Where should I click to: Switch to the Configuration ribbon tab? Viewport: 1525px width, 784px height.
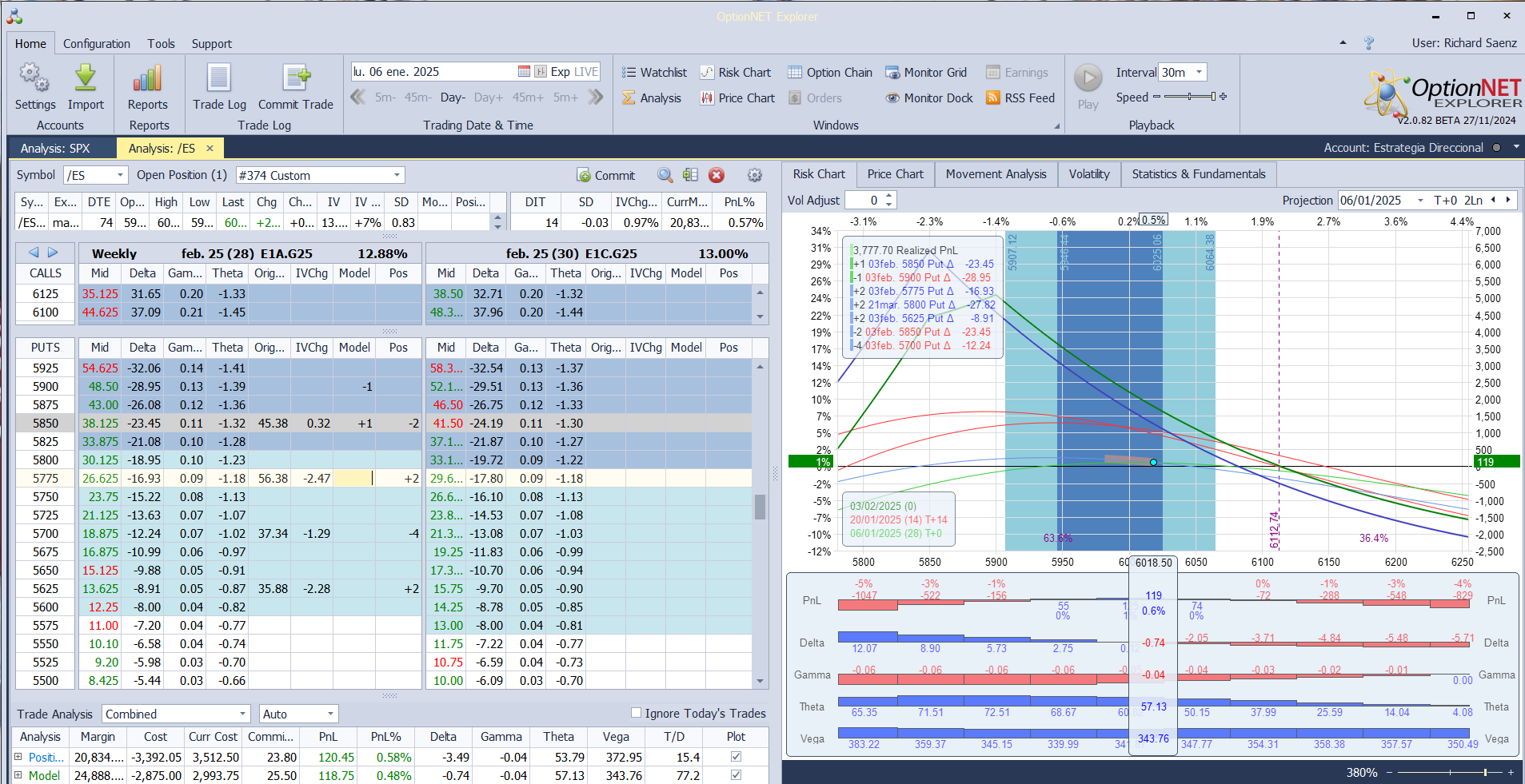(97, 44)
